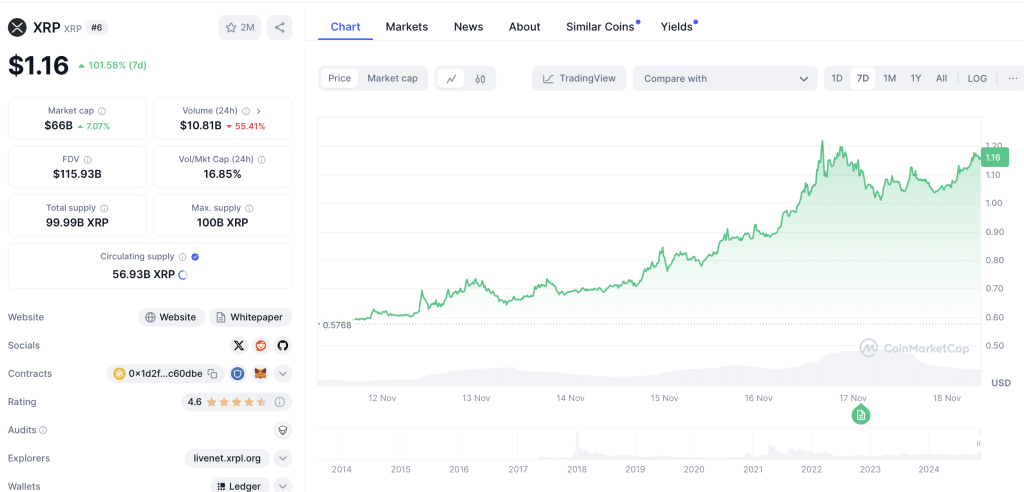Set chart range to 1M

click(889, 78)
